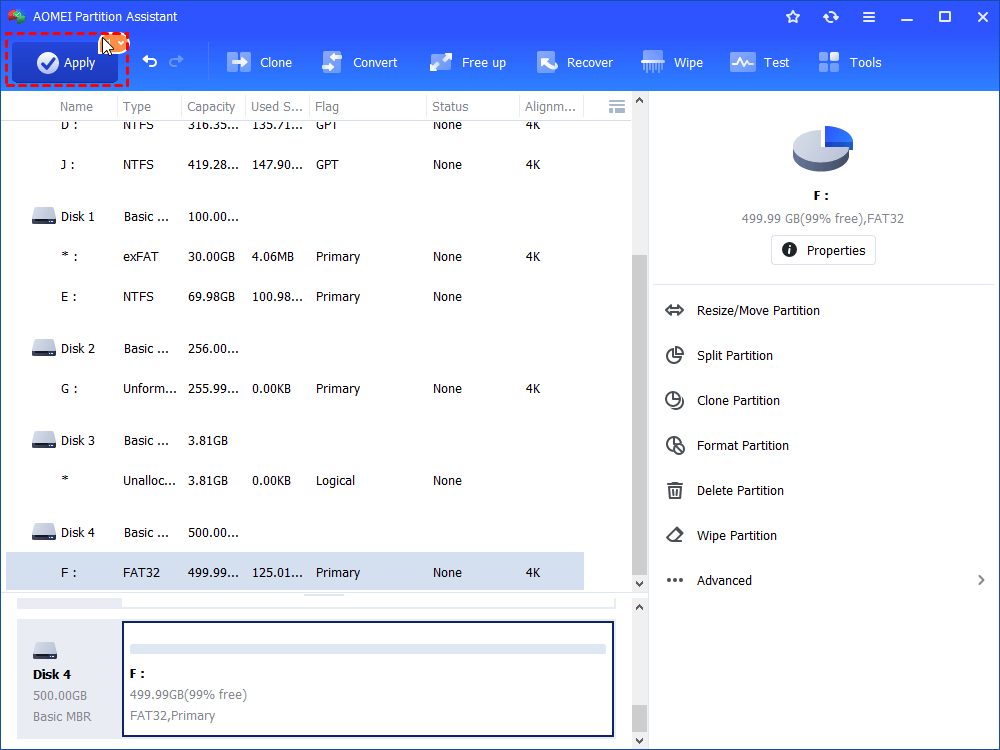Click the star favorite icon in title bar
Image resolution: width=1000 pixels, height=750 pixels.
[793, 17]
